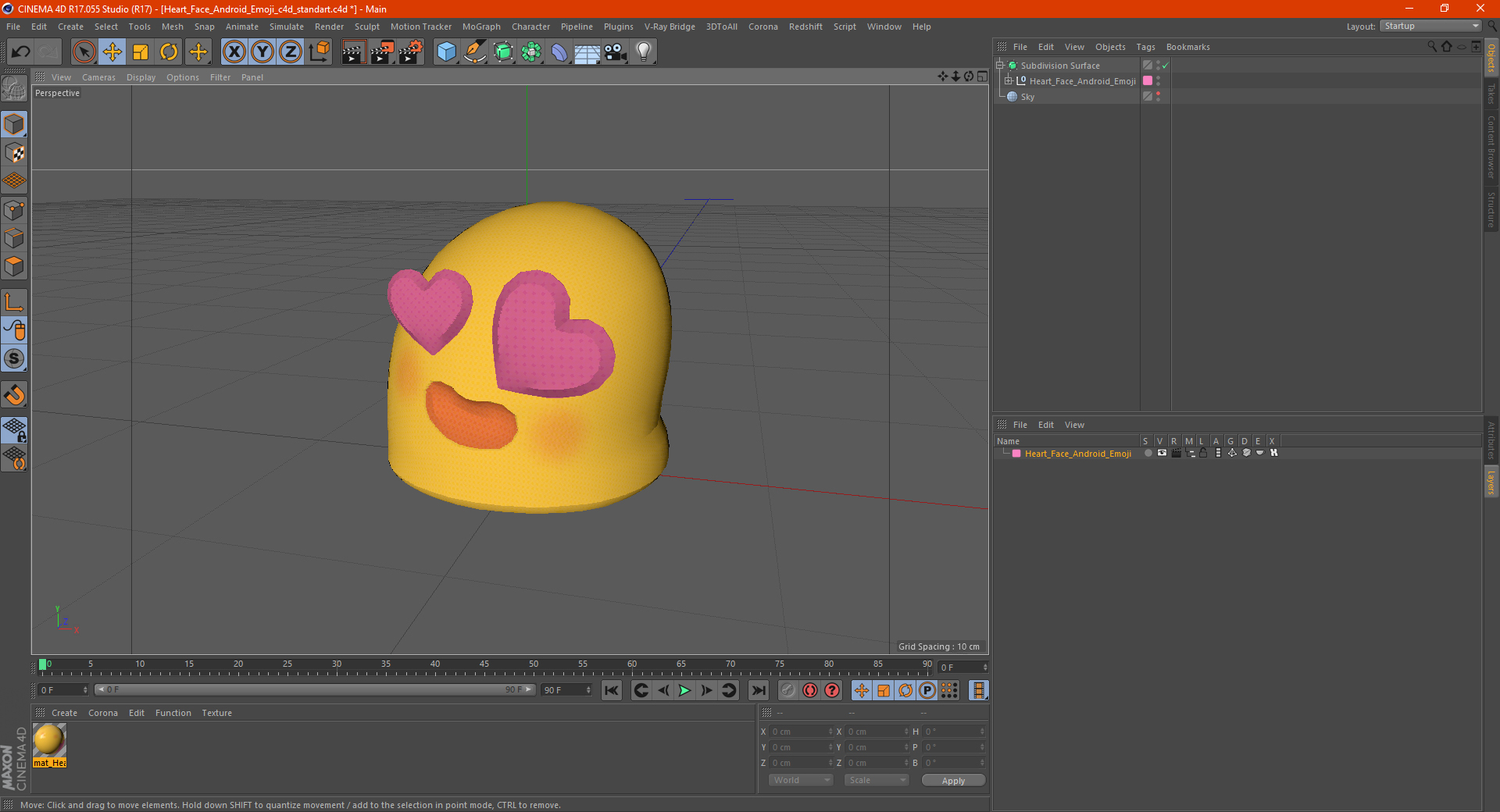Click the X position input field
The width and height of the screenshot is (1500, 812).
802,732
